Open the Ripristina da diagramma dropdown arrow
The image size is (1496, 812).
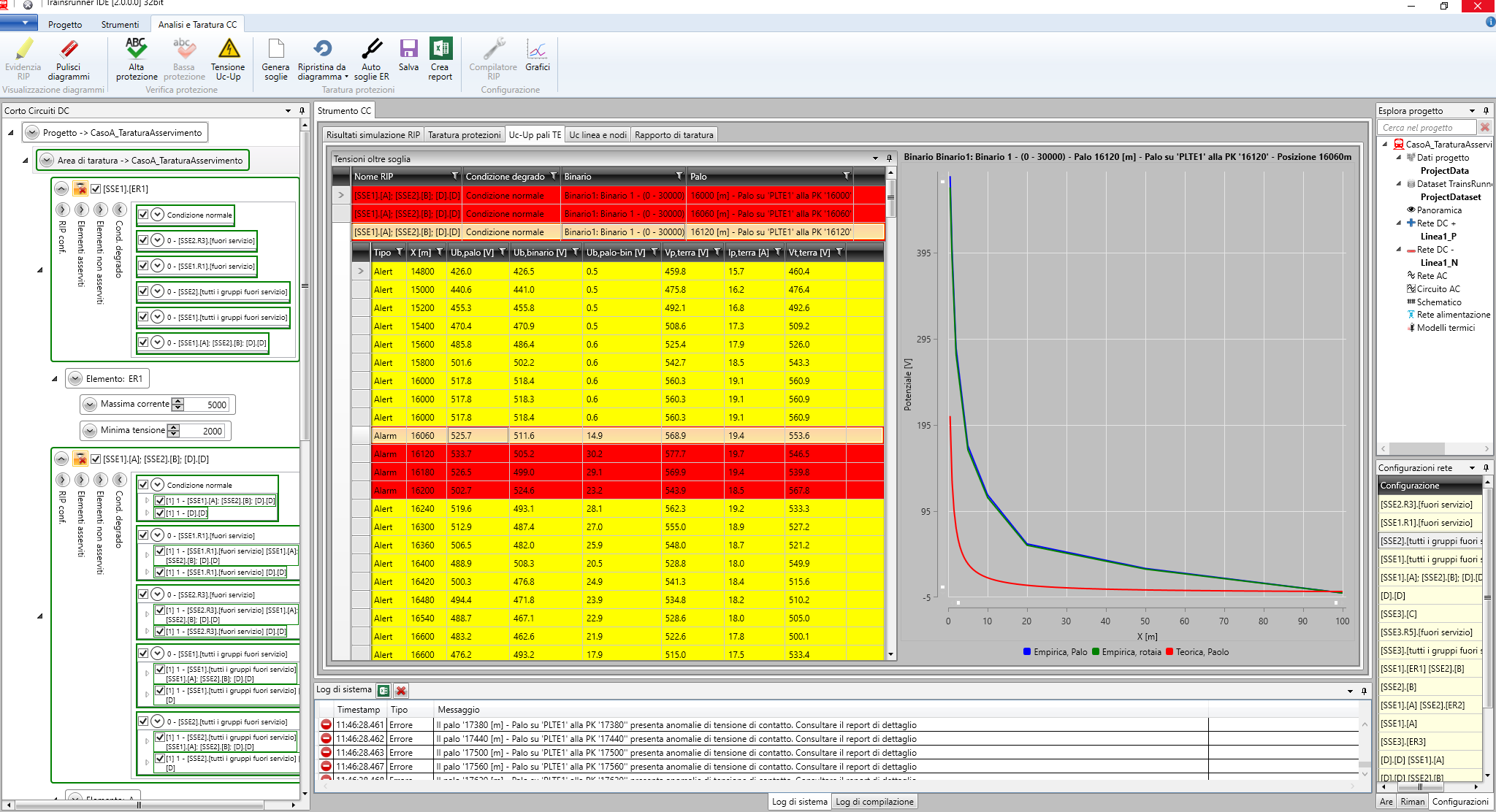(346, 77)
